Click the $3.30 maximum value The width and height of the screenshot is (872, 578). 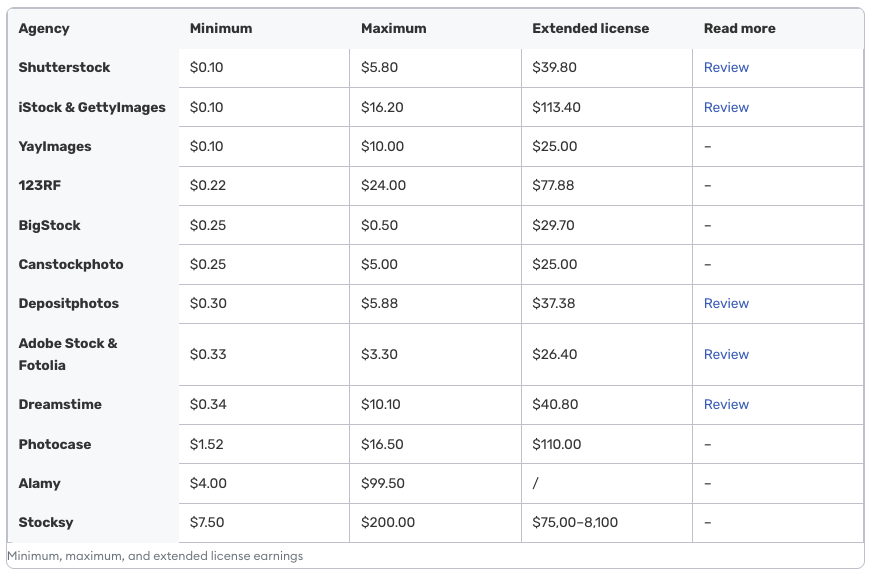pyautogui.click(x=379, y=354)
